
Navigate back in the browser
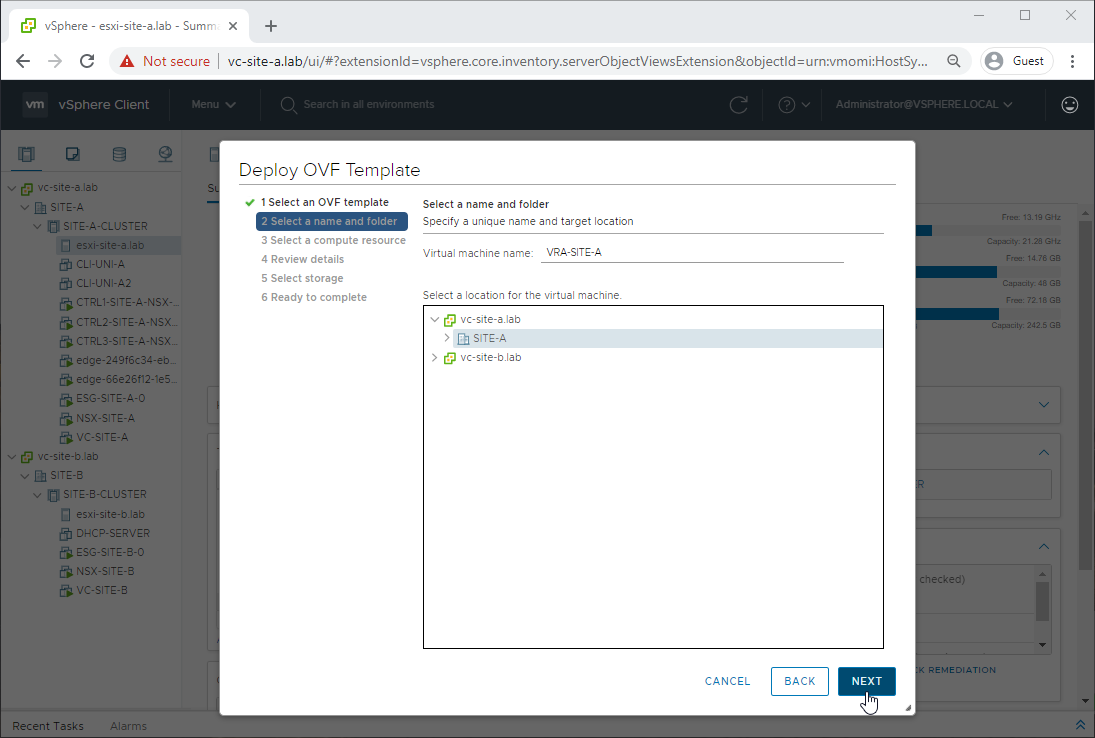point(23,61)
